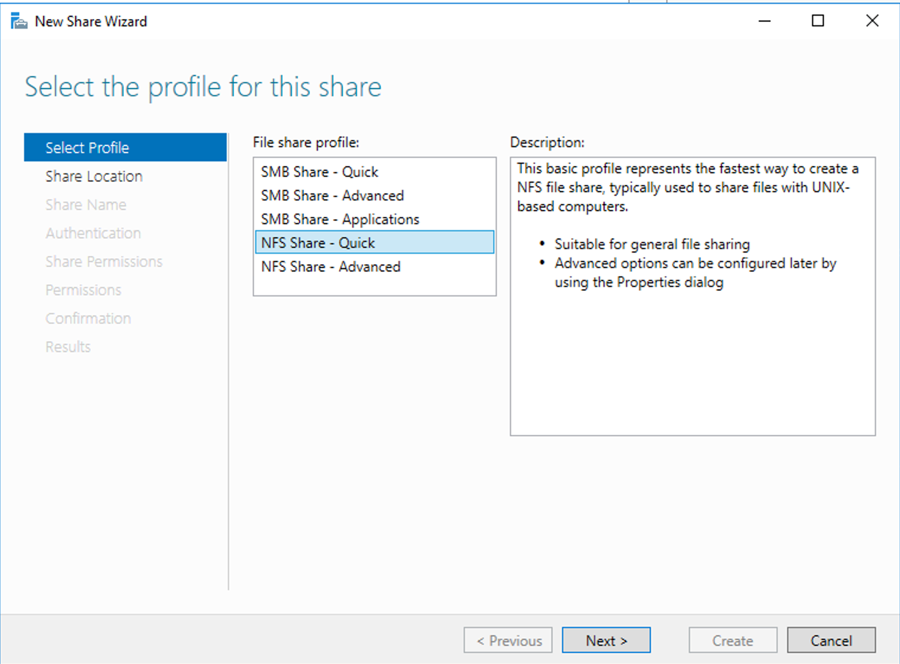900x664 pixels.
Task: Click the 'Description:' label
Action: (x=547, y=142)
